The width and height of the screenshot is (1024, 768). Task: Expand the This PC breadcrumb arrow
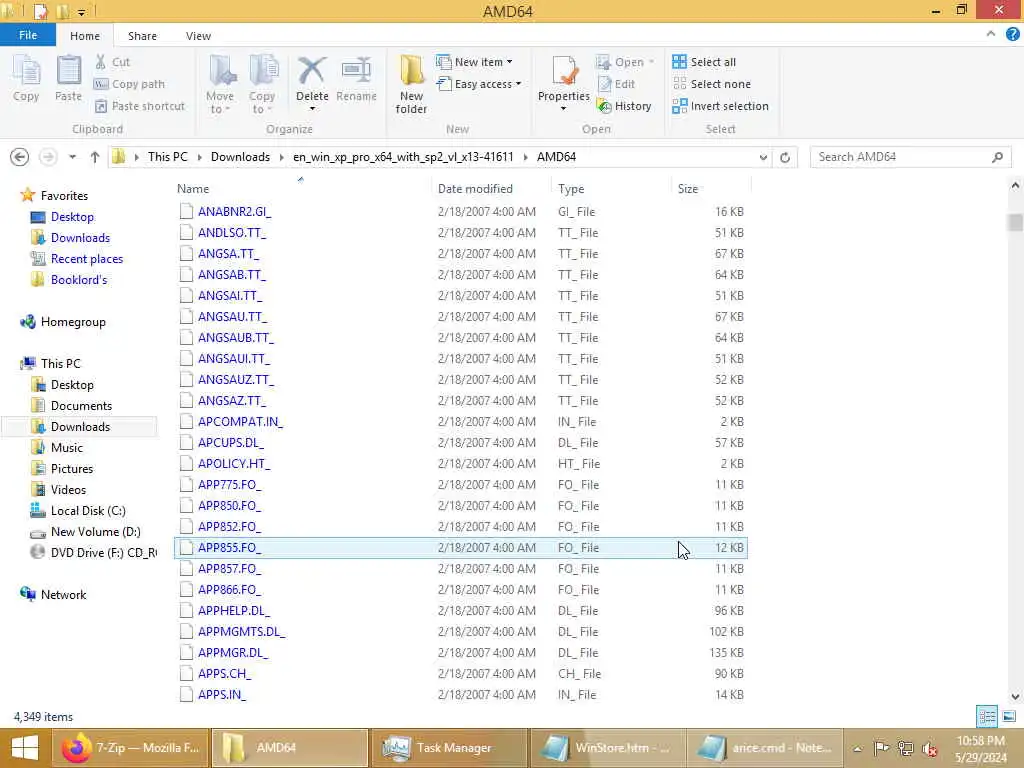coord(199,157)
